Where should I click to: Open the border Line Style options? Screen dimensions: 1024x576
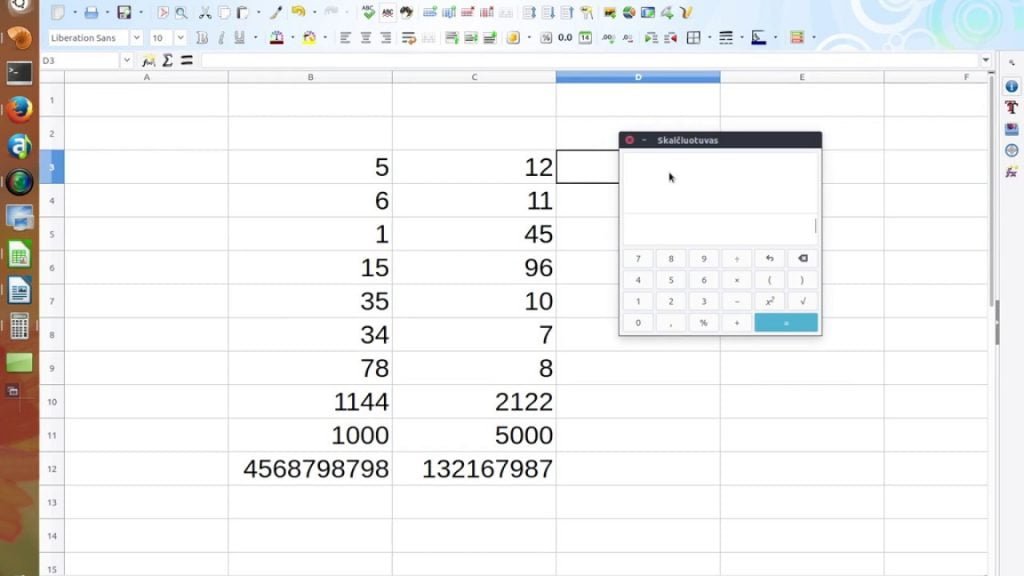click(726, 38)
